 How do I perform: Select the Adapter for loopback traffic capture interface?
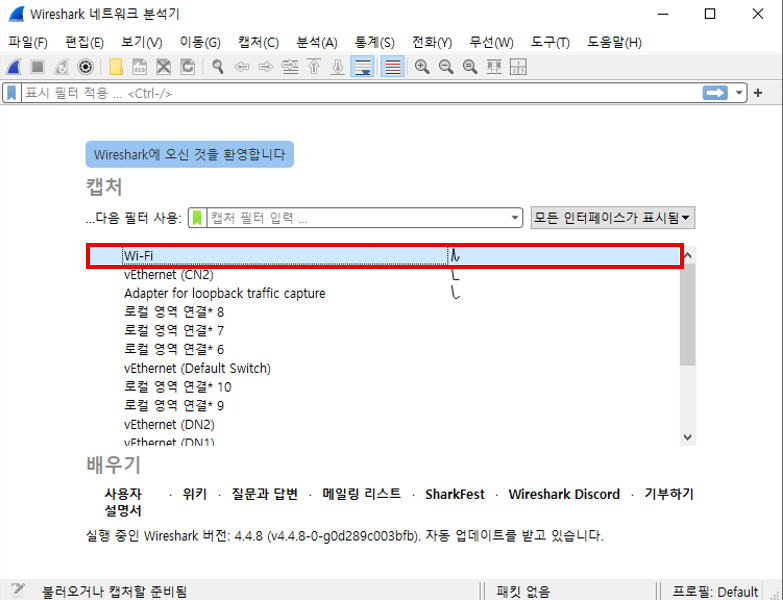(224, 293)
